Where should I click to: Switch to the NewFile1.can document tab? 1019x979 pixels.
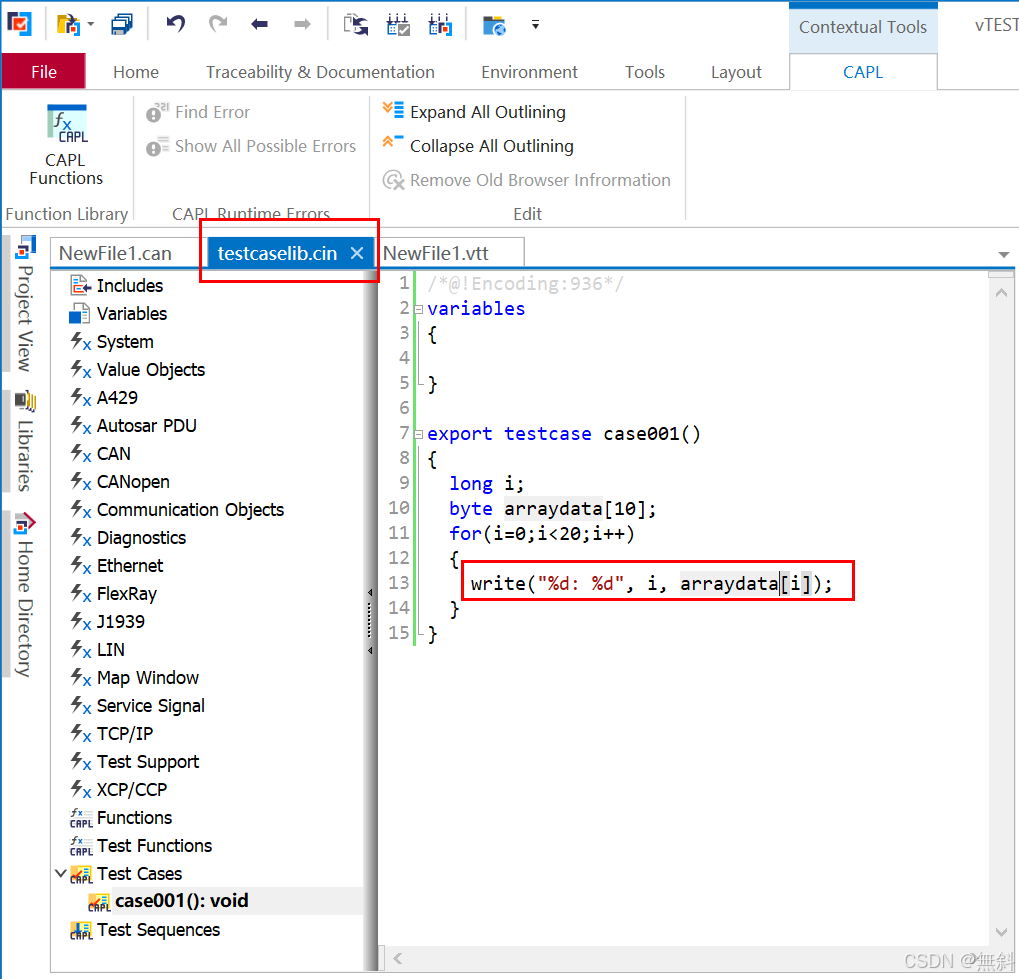click(116, 253)
